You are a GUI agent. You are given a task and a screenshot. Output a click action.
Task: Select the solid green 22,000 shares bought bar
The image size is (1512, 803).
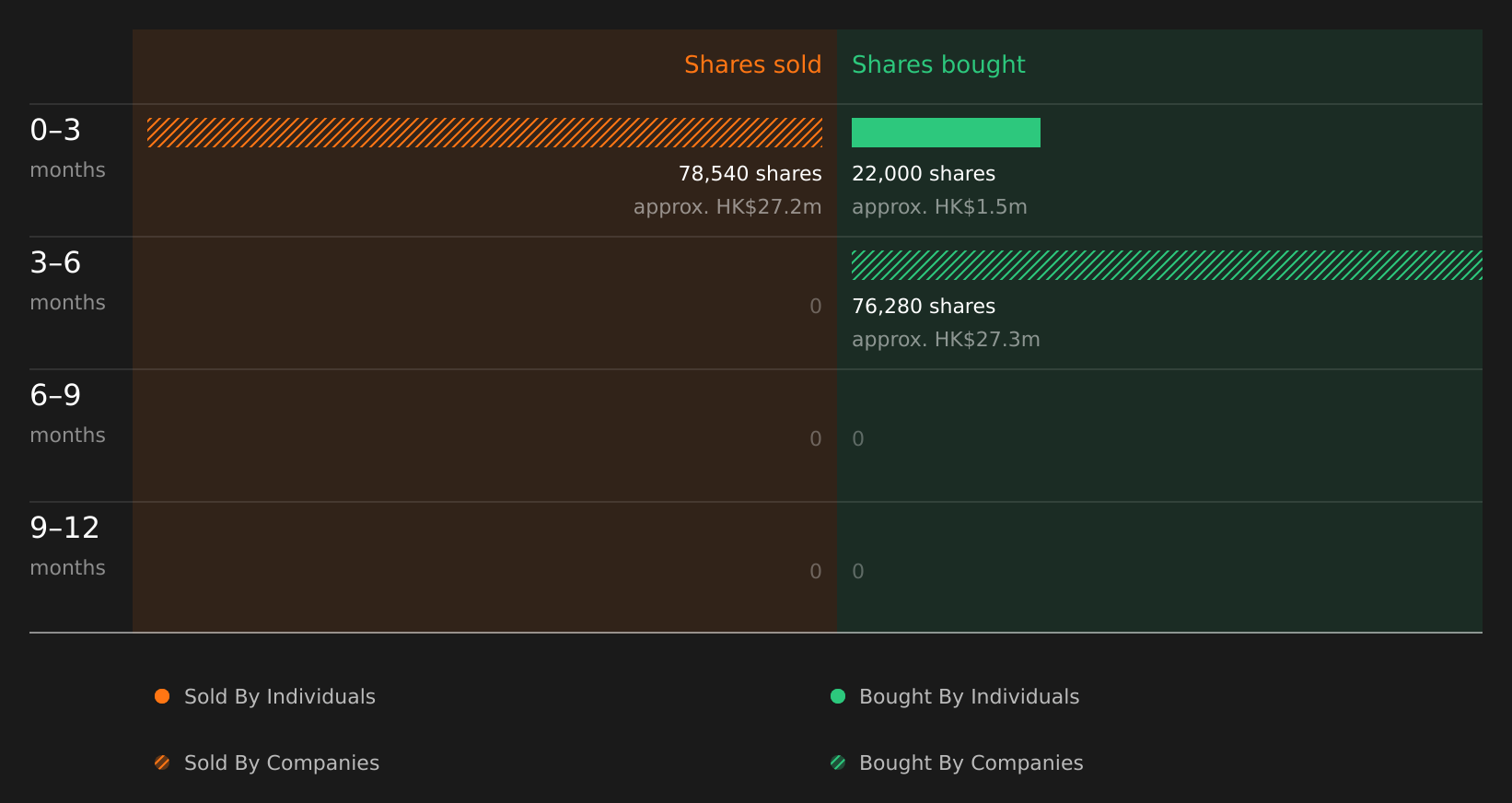point(946,133)
